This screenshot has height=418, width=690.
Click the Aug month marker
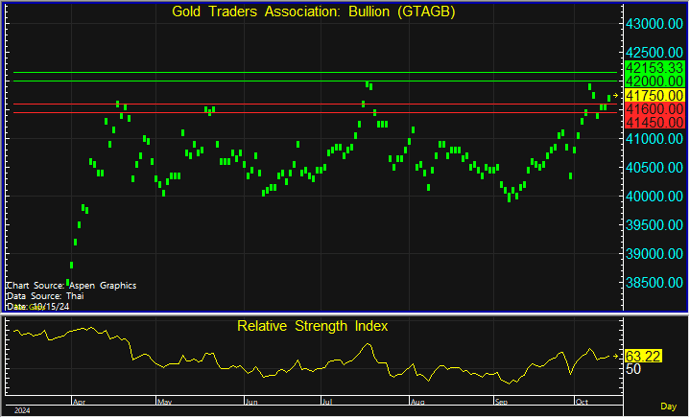click(x=416, y=401)
